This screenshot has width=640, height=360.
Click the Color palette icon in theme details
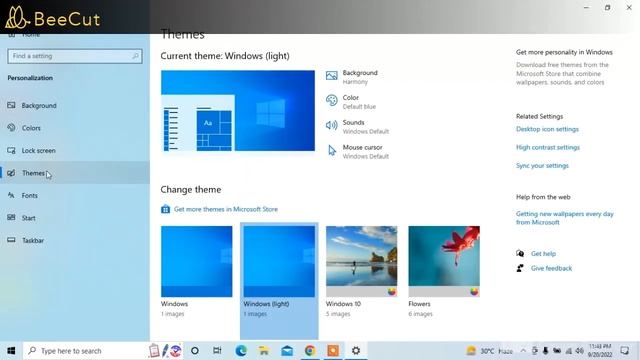coord(331,100)
